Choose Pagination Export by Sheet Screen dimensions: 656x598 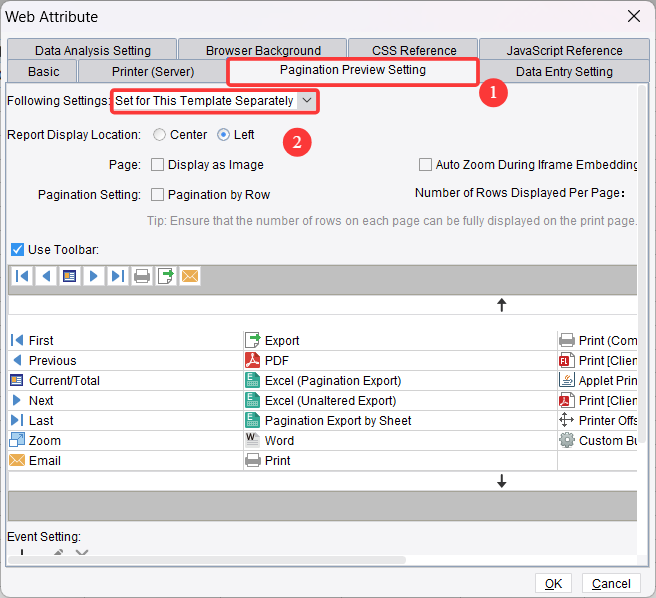click(x=400, y=420)
